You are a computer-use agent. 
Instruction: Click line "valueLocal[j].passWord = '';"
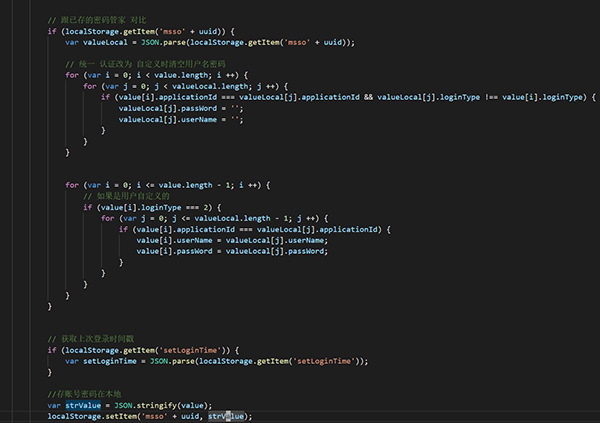181,108
